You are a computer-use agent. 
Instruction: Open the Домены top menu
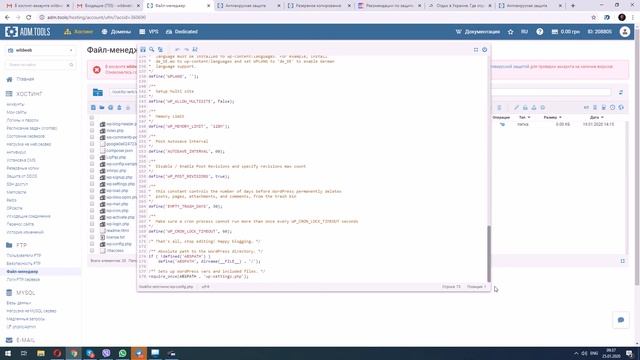pos(116,31)
